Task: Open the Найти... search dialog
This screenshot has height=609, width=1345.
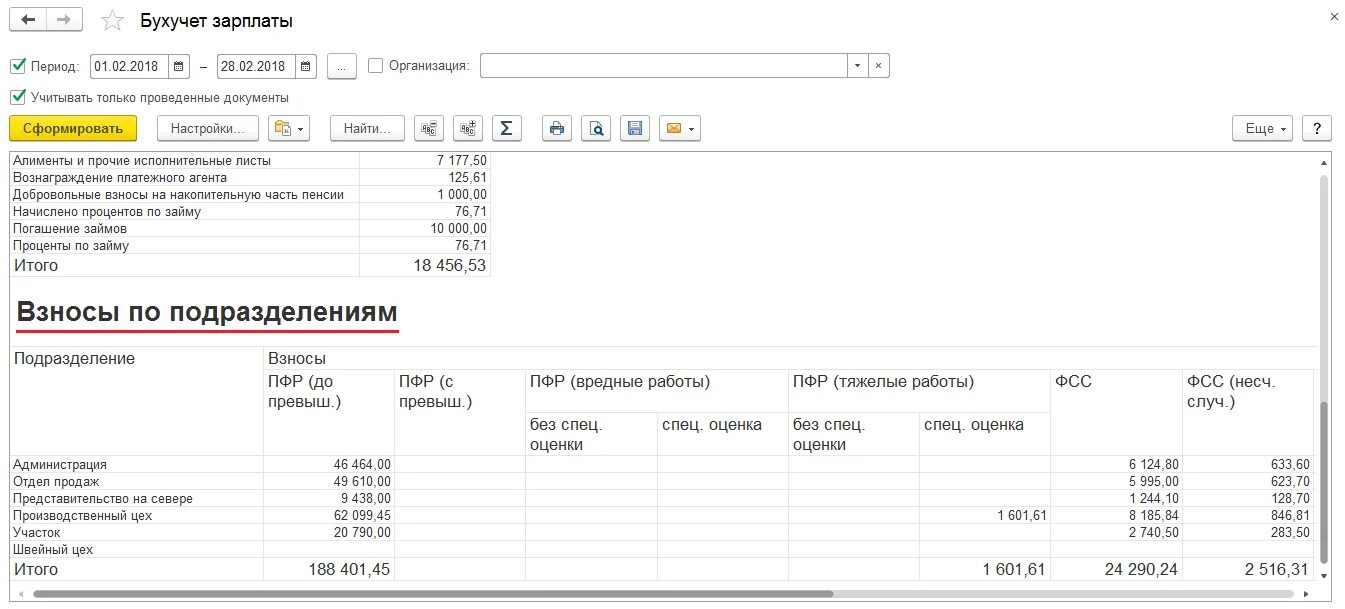Action: [367, 128]
